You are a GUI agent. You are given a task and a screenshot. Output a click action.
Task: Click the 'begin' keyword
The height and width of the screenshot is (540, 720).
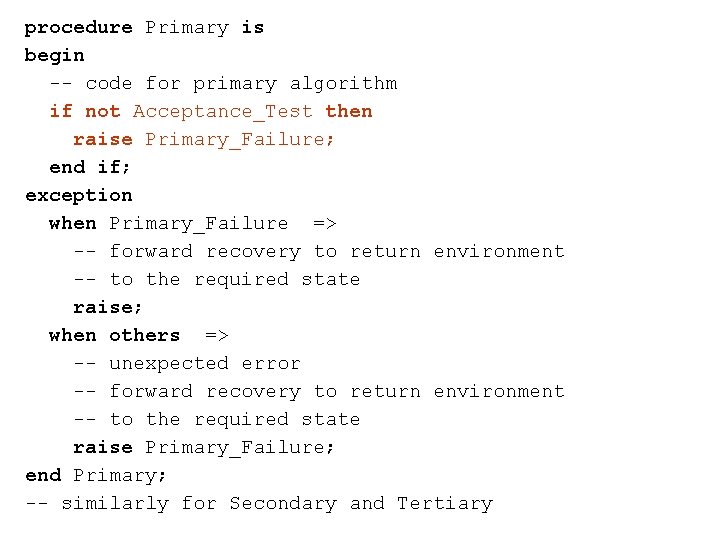click(x=54, y=55)
